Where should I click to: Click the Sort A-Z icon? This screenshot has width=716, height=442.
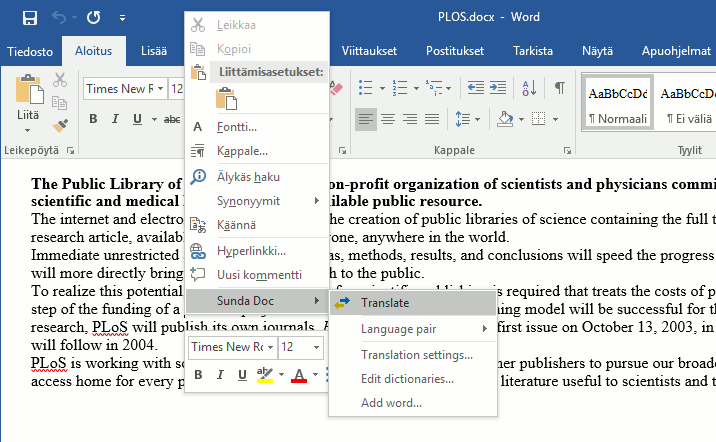click(529, 87)
